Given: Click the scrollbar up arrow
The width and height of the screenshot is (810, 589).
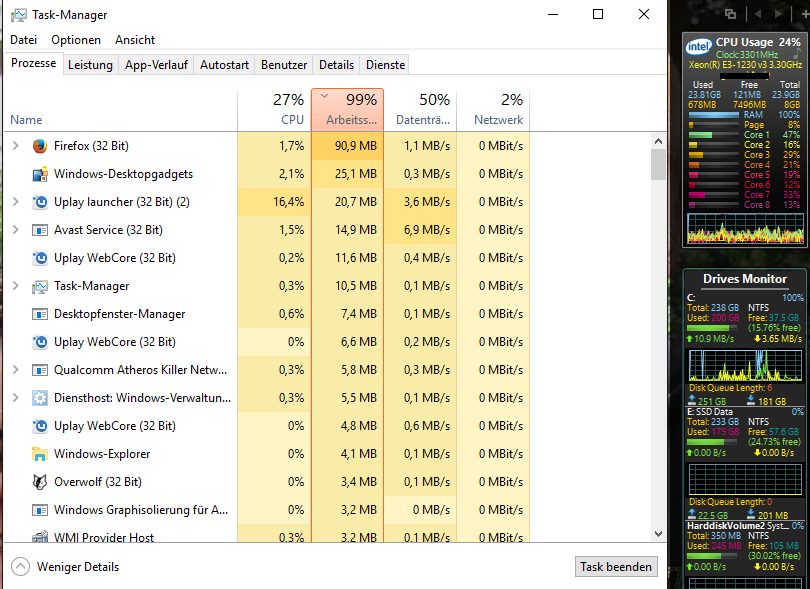Looking at the screenshot, I should click(658, 141).
